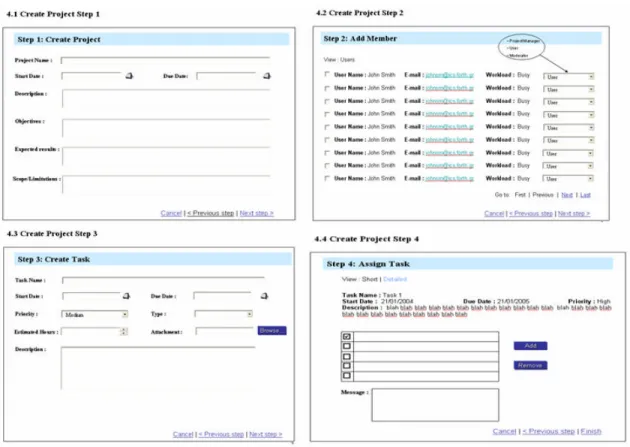This screenshot has width=630, height=447.
Task: Open Start Date calendar icon in Step 3
Action: coord(126,296)
